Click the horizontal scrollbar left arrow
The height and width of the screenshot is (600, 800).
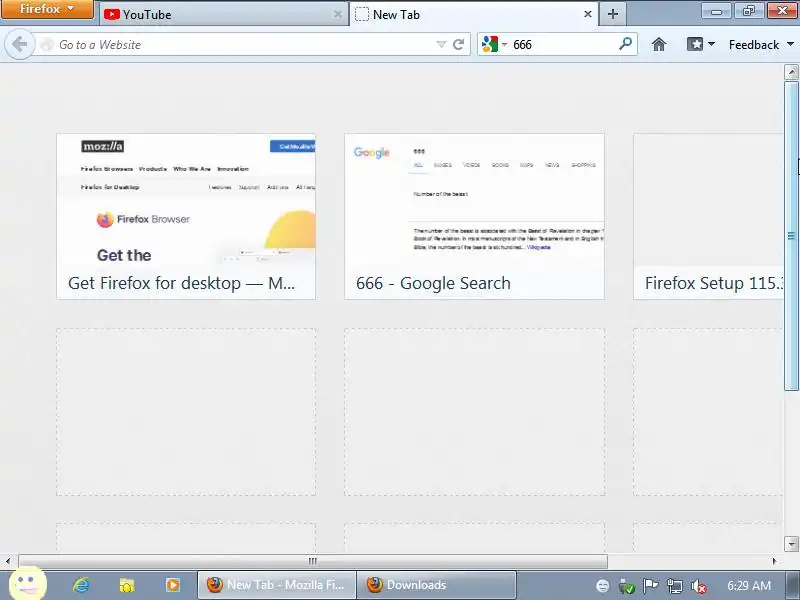(8, 561)
